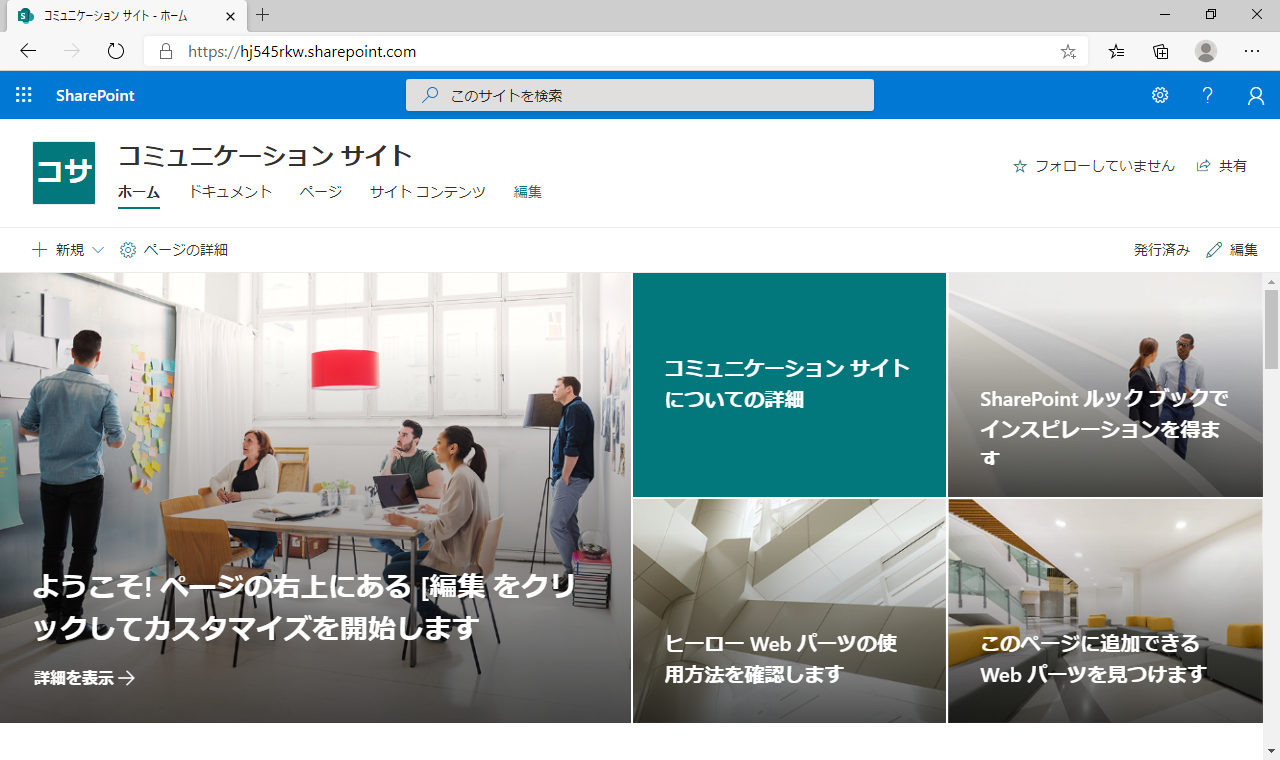Click the plus icon beside 新規
This screenshot has height=760, width=1280.
point(40,250)
